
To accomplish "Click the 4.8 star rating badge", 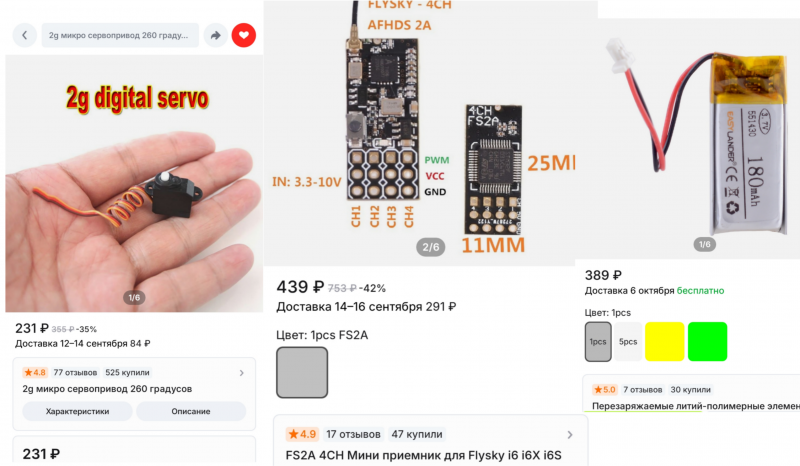I will pyautogui.click(x=35, y=373).
